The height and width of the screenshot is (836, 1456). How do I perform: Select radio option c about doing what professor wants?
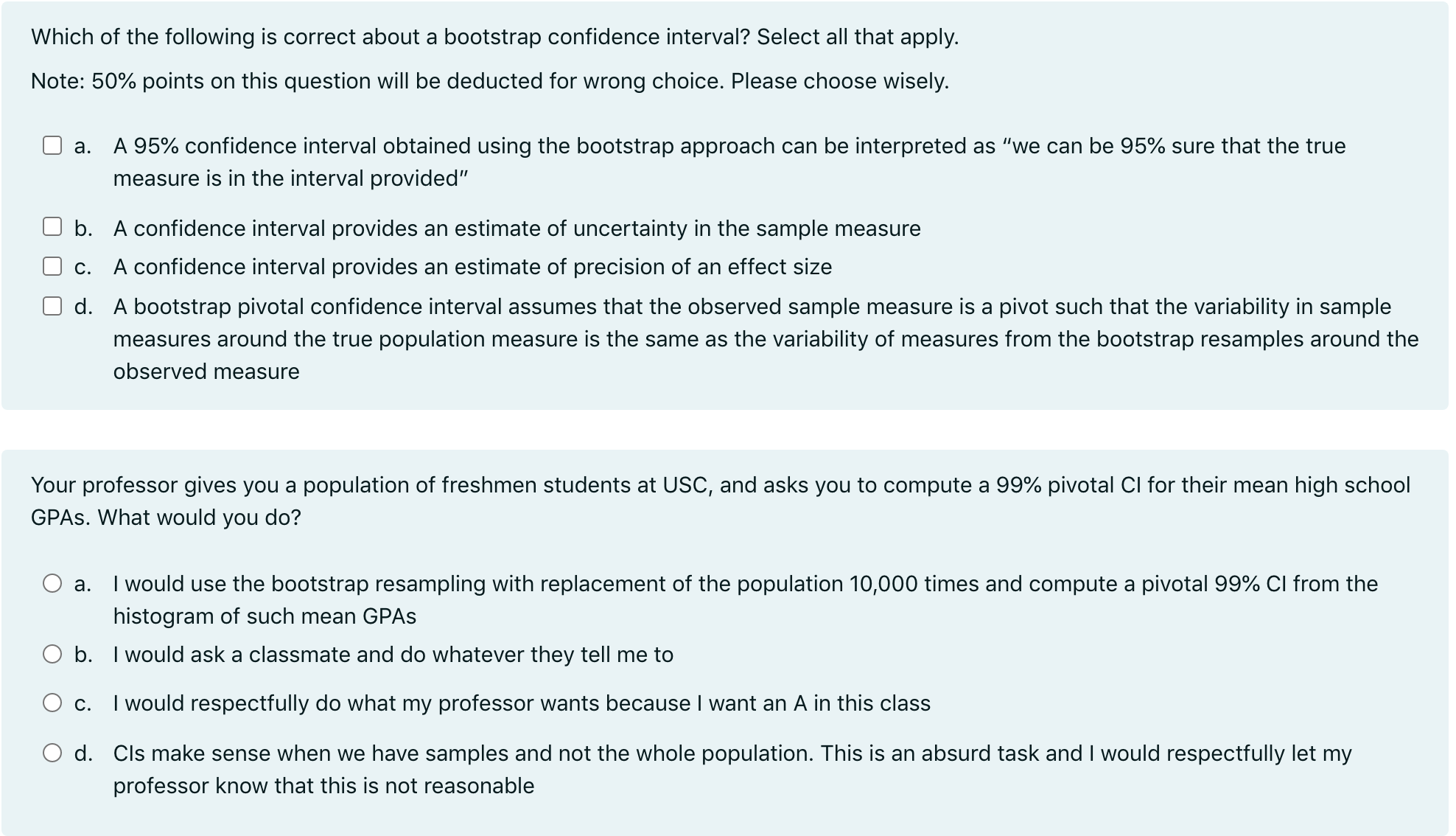[52, 703]
